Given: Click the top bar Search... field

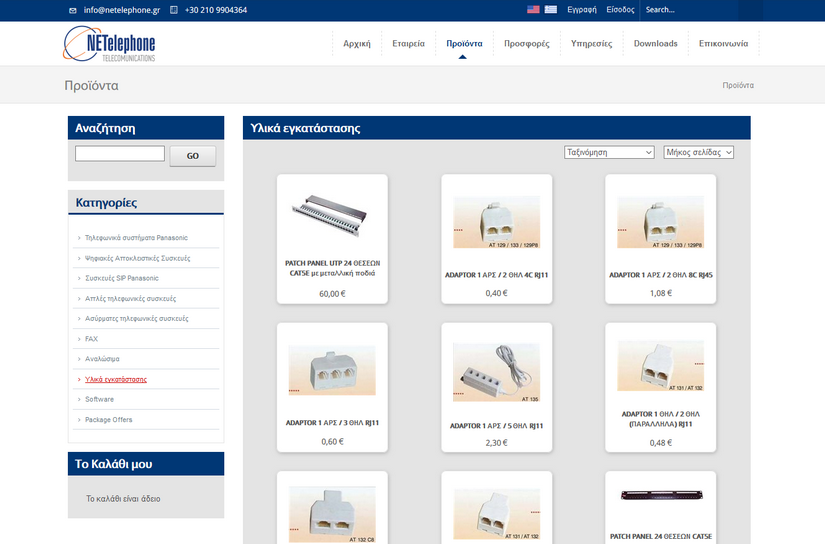Looking at the screenshot, I should 688,10.
